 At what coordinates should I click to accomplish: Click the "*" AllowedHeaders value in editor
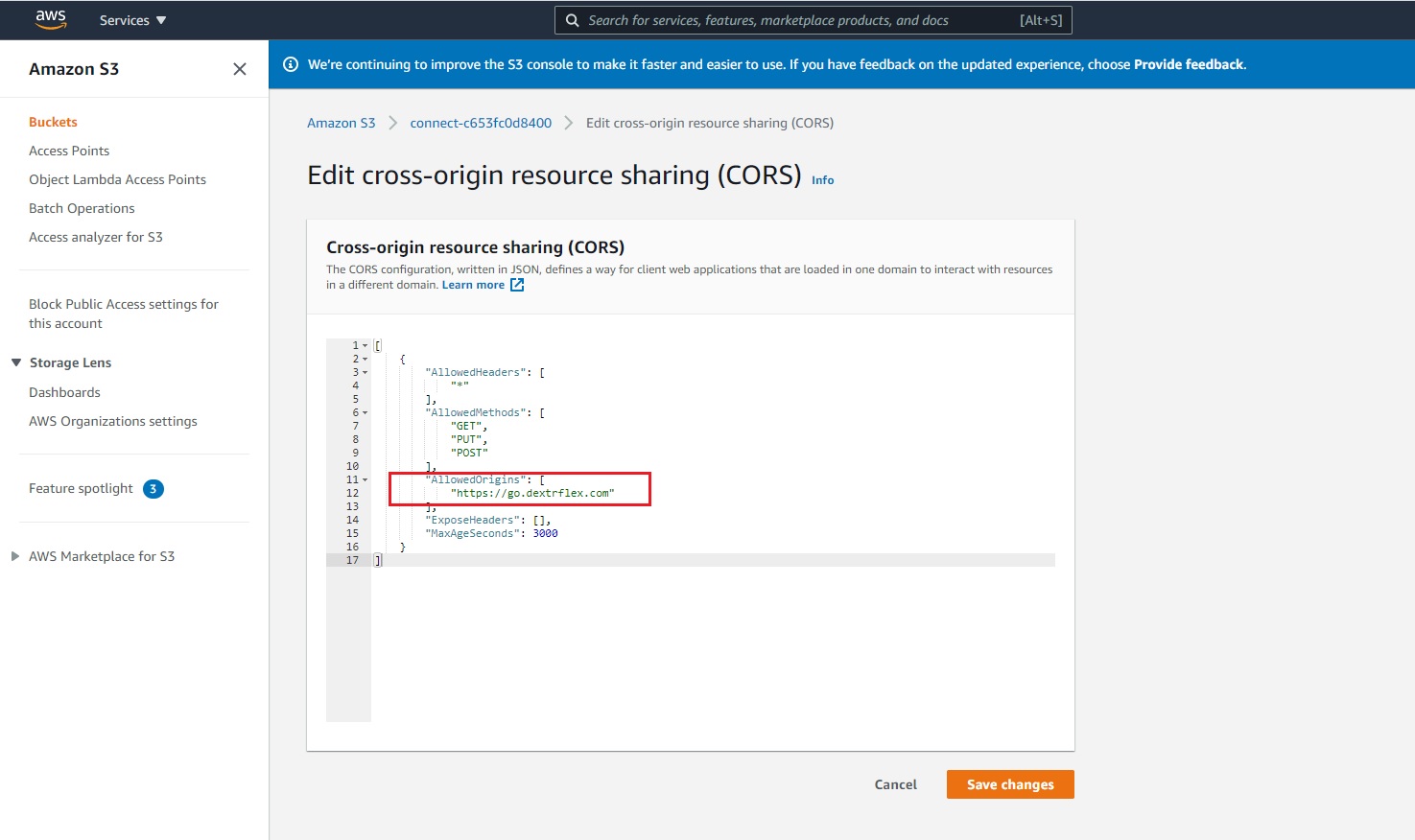(460, 385)
